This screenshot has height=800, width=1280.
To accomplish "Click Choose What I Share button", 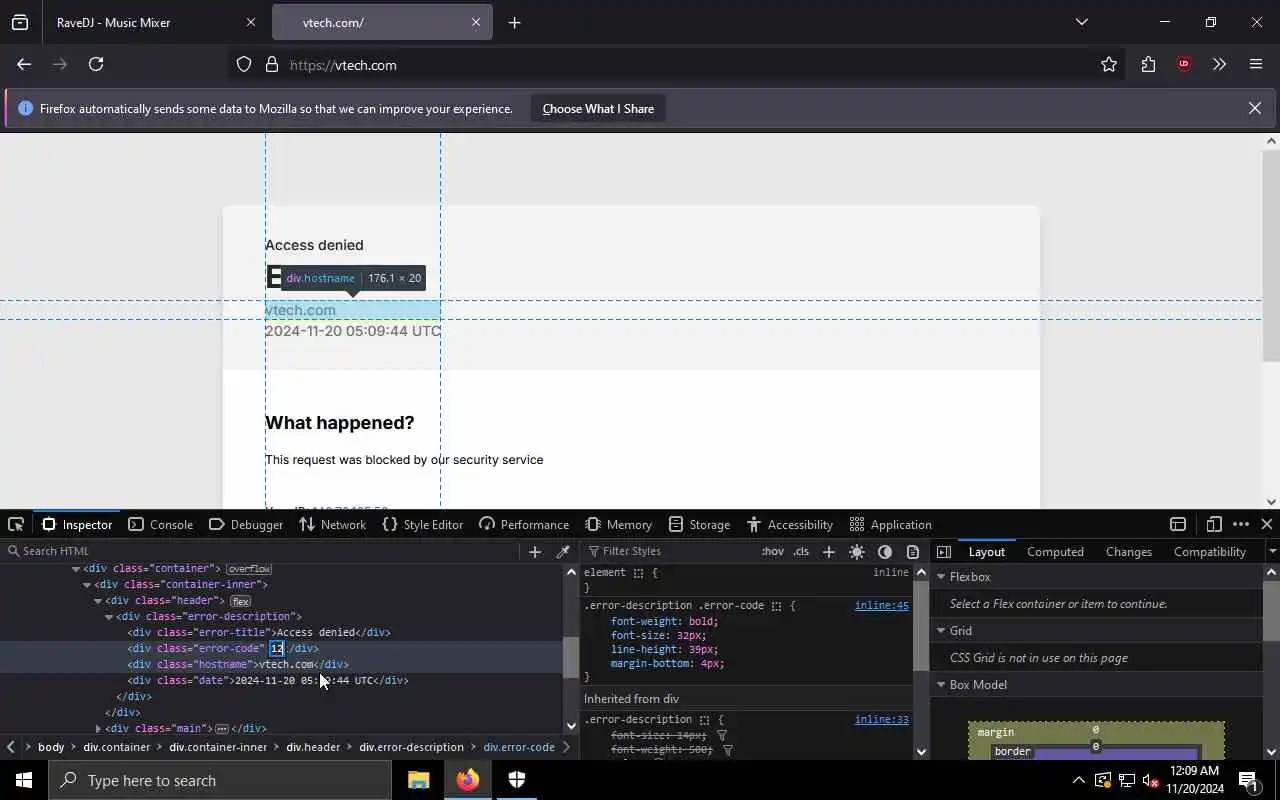I will point(598,108).
